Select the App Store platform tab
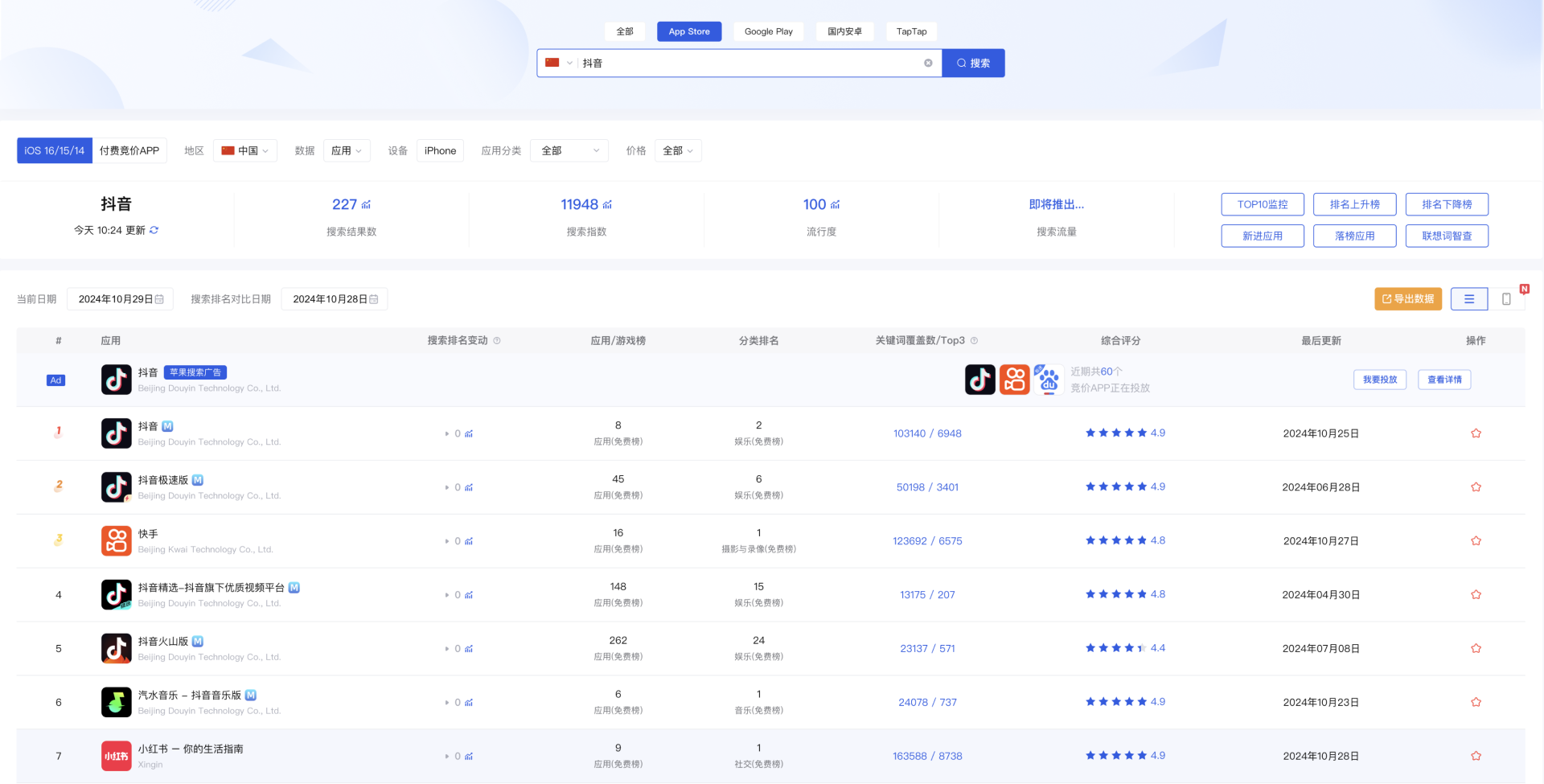1544x784 pixels. [x=689, y=31]
